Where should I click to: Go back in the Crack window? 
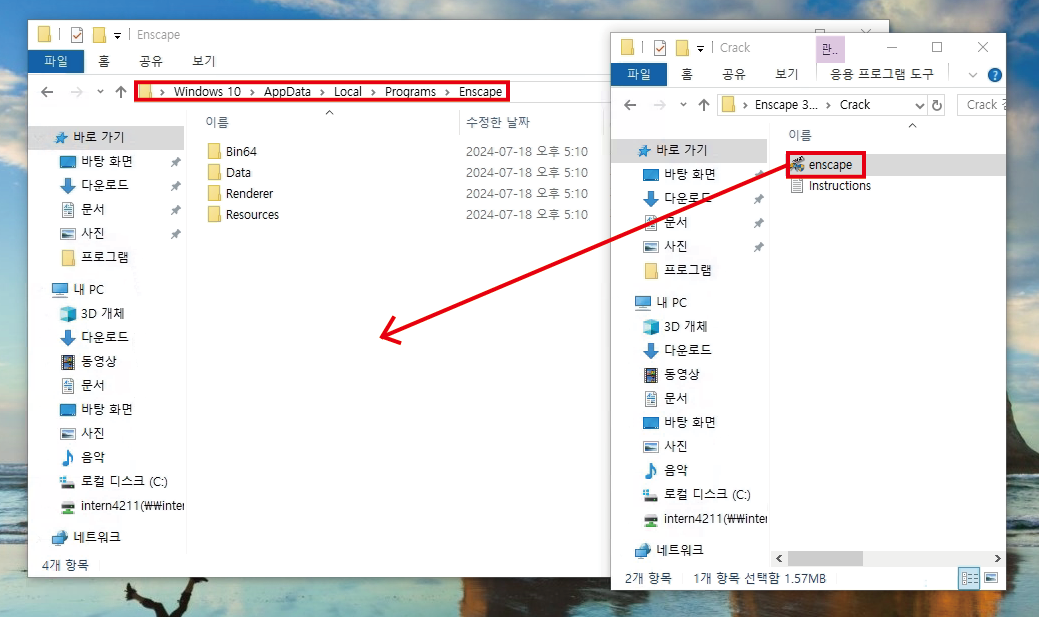[630, 105]
